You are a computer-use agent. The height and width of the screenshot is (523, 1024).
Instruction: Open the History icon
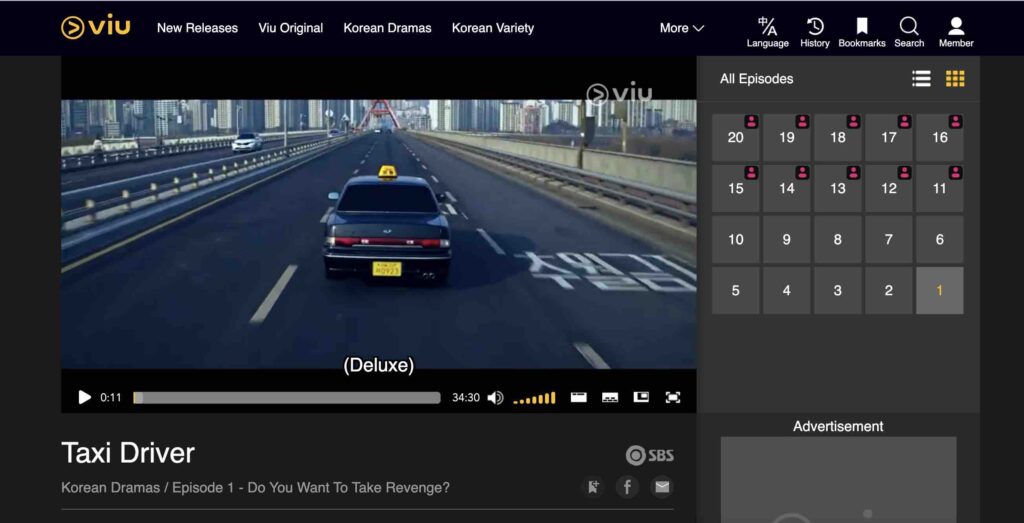pyautogui.click(x=814, y=32)
